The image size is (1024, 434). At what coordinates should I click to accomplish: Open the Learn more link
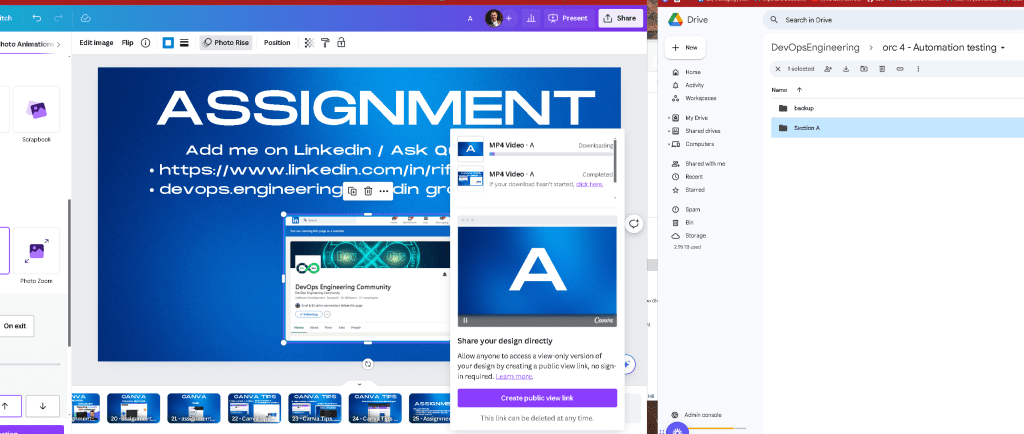click(514, 377)
